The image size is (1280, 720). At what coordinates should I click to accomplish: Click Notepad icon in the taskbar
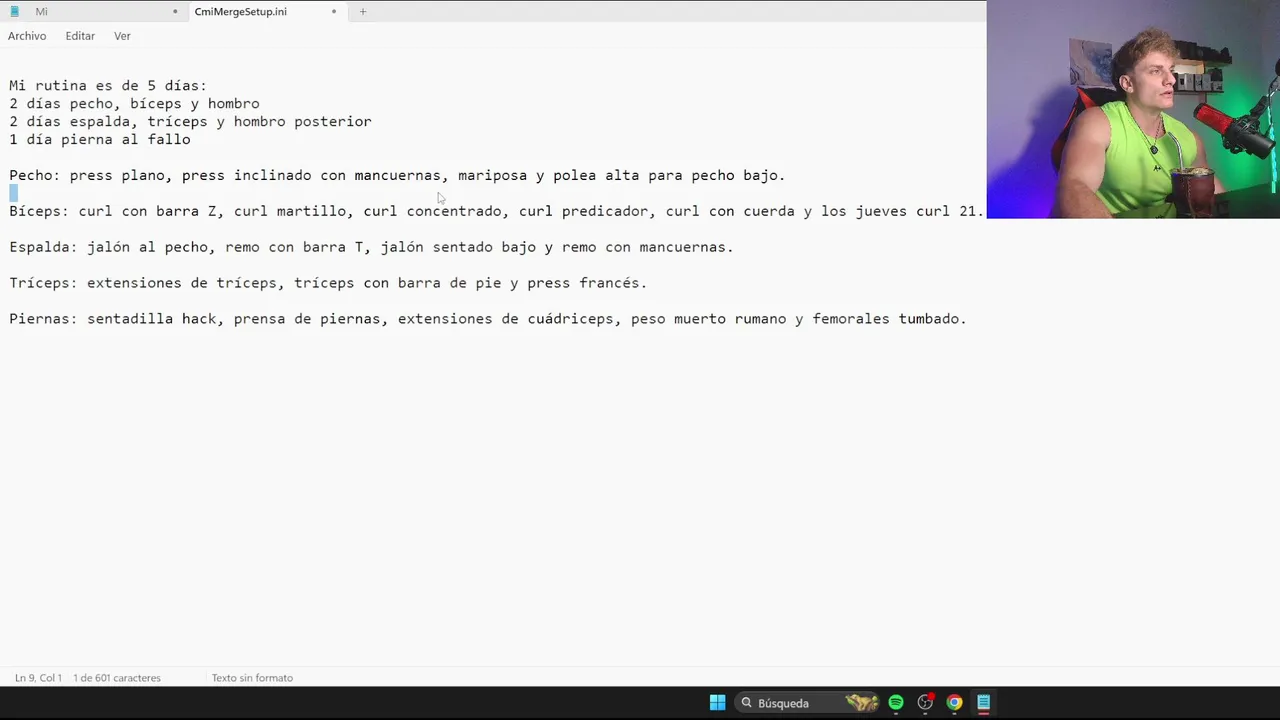(984, 702)
